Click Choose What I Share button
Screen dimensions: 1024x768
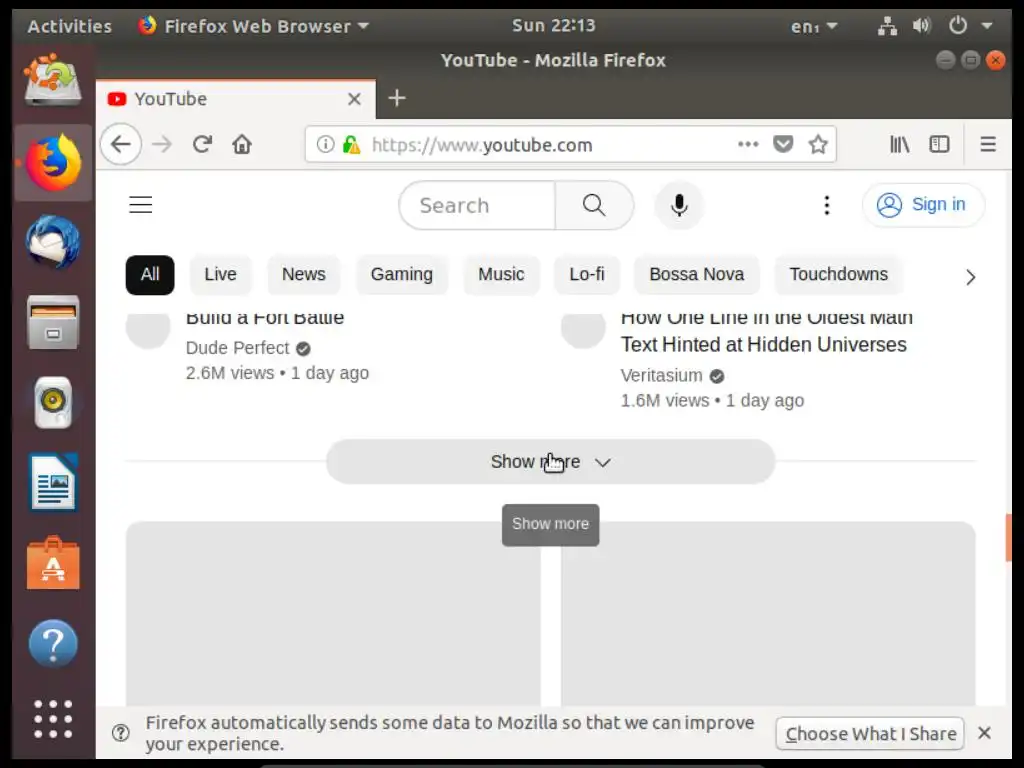[x=871, y=734]
